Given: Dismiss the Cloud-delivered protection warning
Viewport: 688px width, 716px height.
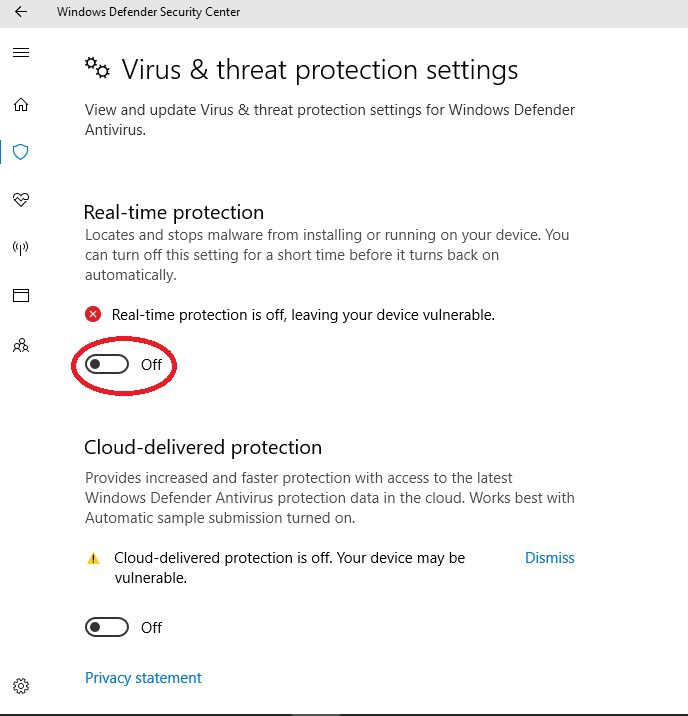Looking at the screenshot, I should [x=550, y=558].
